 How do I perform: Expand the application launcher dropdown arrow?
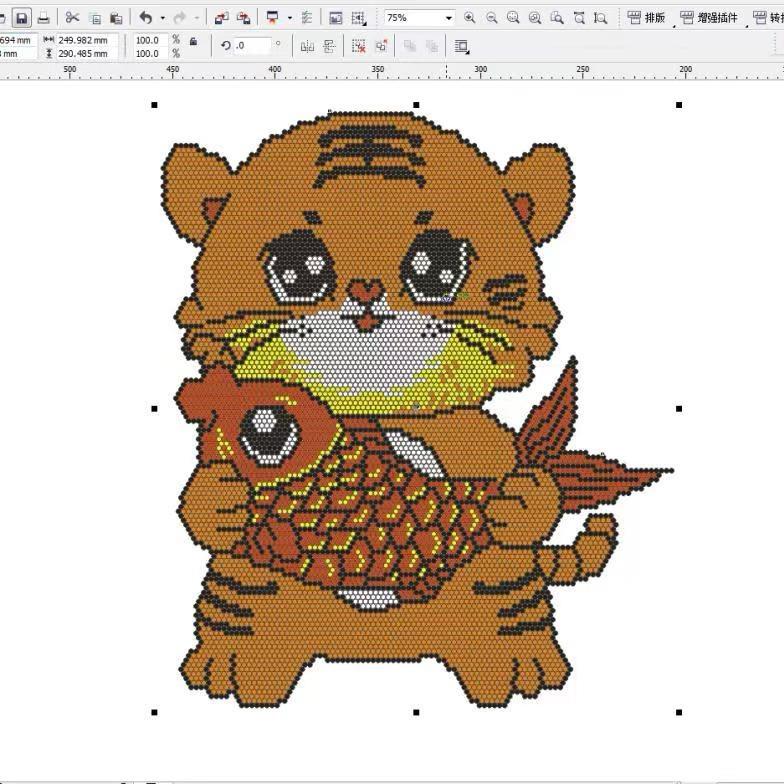290,18
